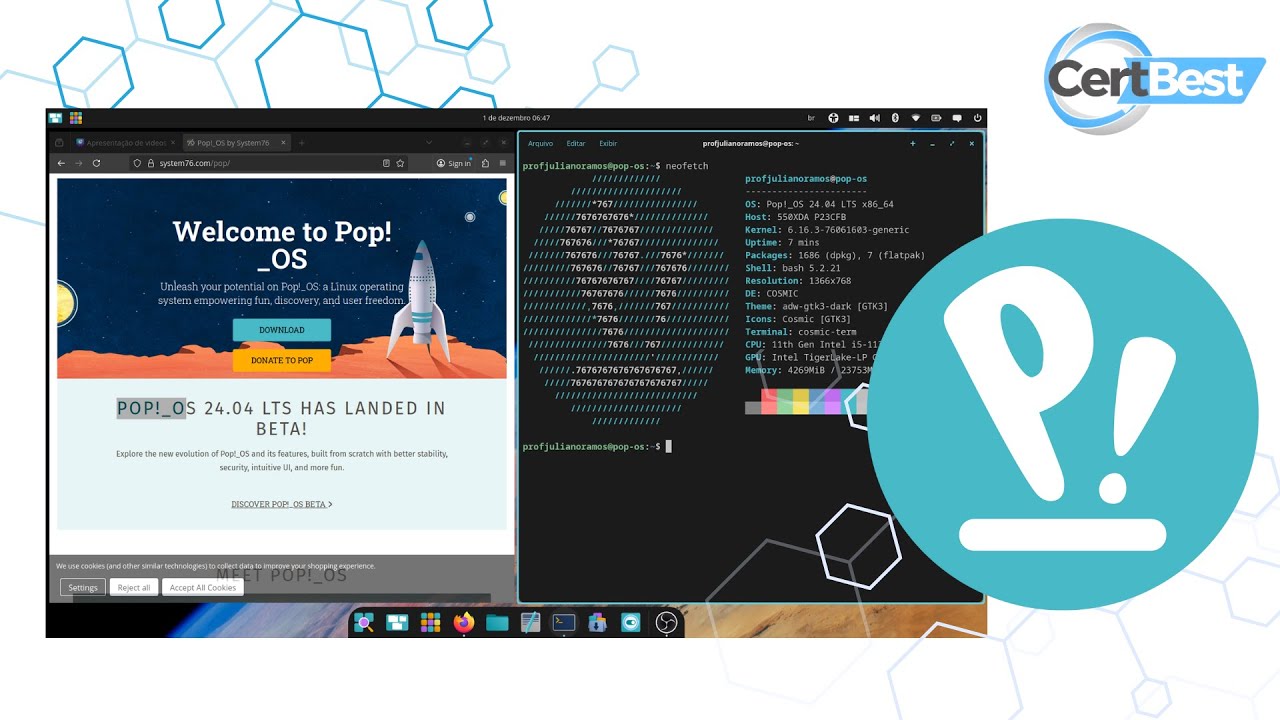
Task: Click the 'Welcome to Pop!_OS' heading
Action: (282, 245)
